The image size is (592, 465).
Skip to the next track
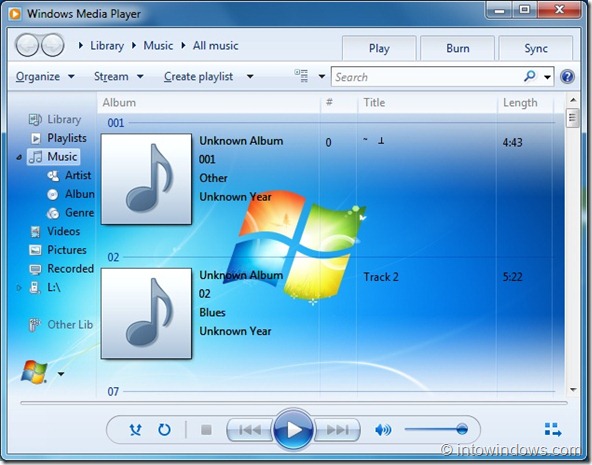[337, 430]
